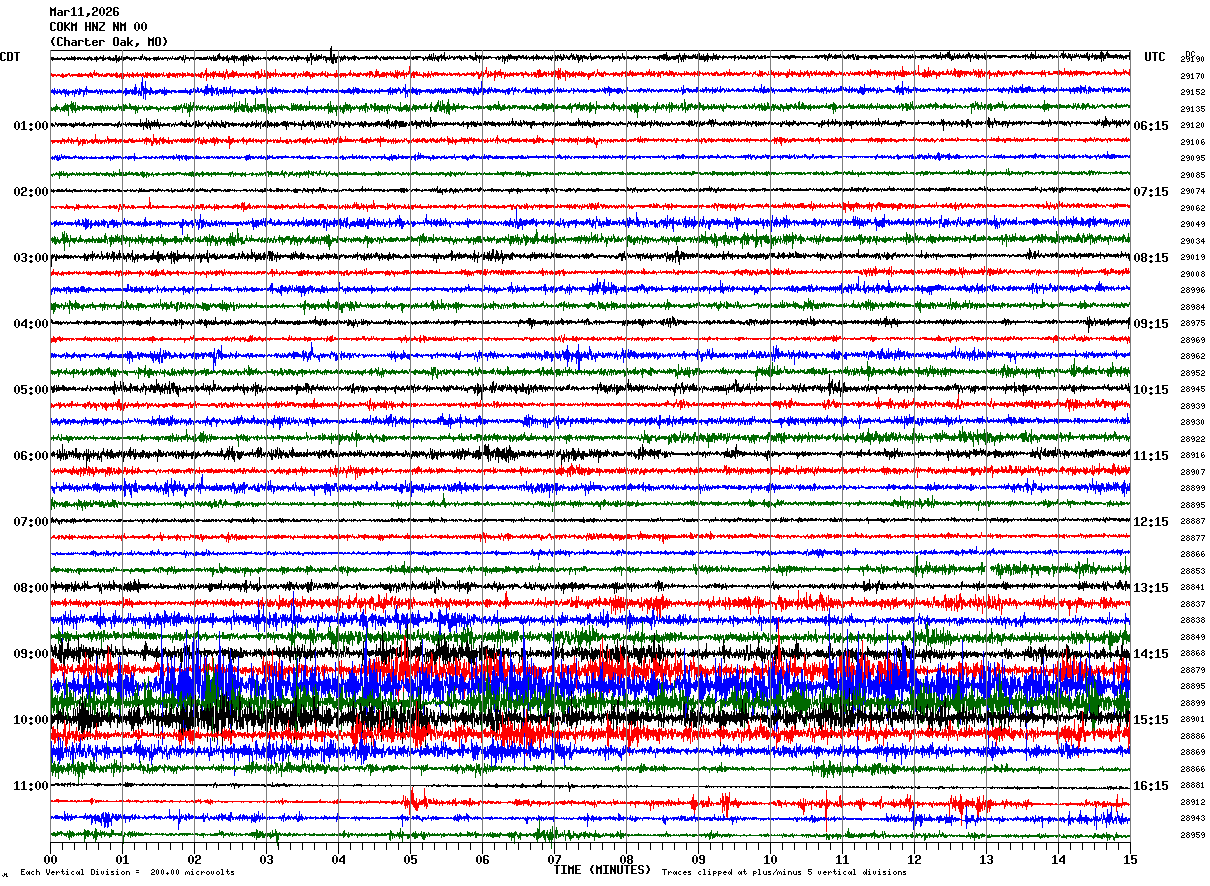Click the DC offset value '29120'
Viewport: 1210px width, 886px height.
click(1193, 125)
